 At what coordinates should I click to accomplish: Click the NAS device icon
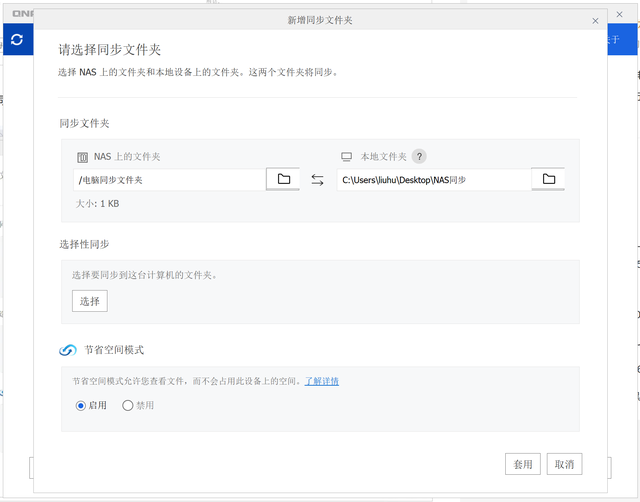click(83, 157)
